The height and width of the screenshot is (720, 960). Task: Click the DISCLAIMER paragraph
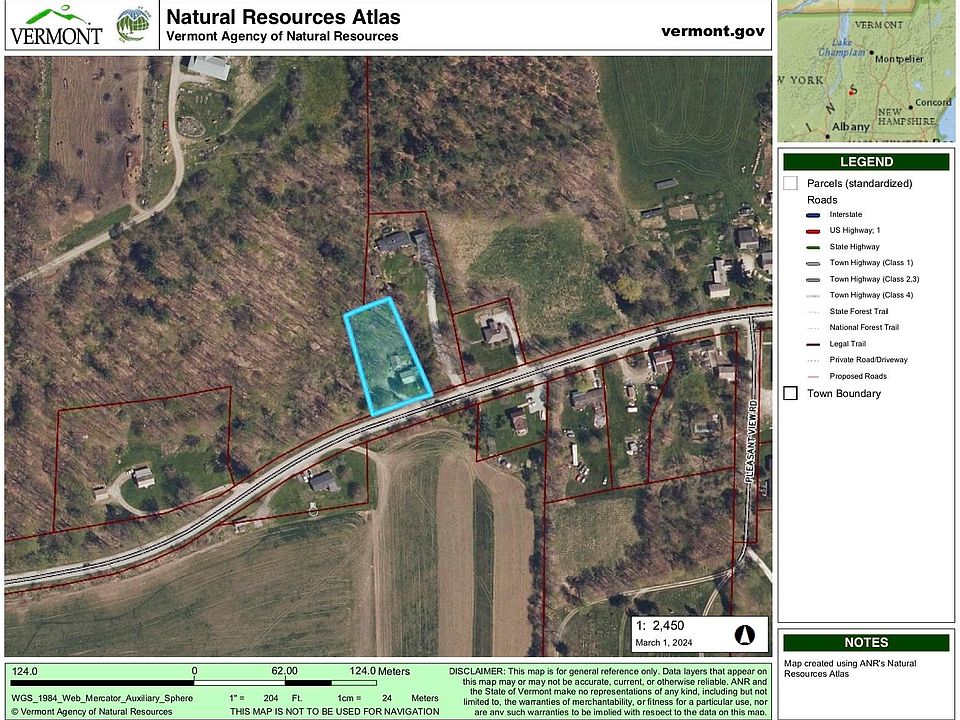608,691
